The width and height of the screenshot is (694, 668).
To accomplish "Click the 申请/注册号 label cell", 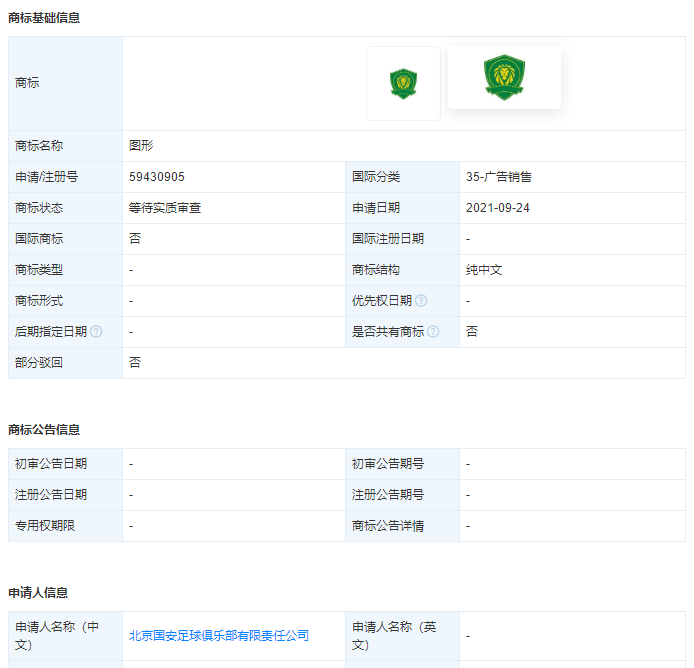I will [66, 177].
